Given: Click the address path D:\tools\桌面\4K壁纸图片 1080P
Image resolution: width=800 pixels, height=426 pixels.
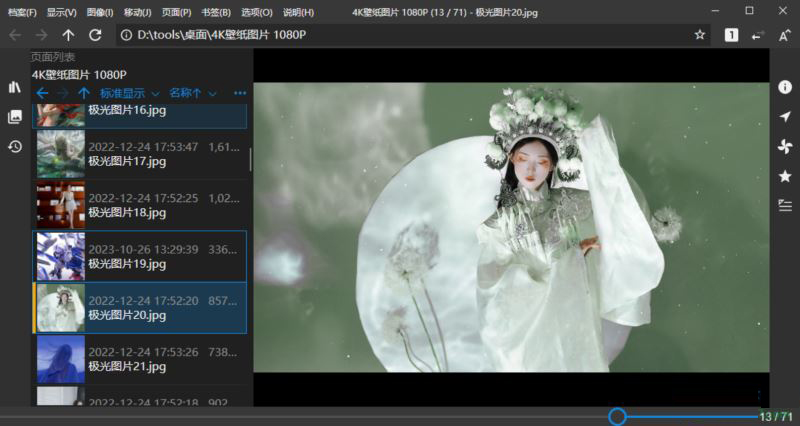Looking at the screenshot, I should click(221, 35).
